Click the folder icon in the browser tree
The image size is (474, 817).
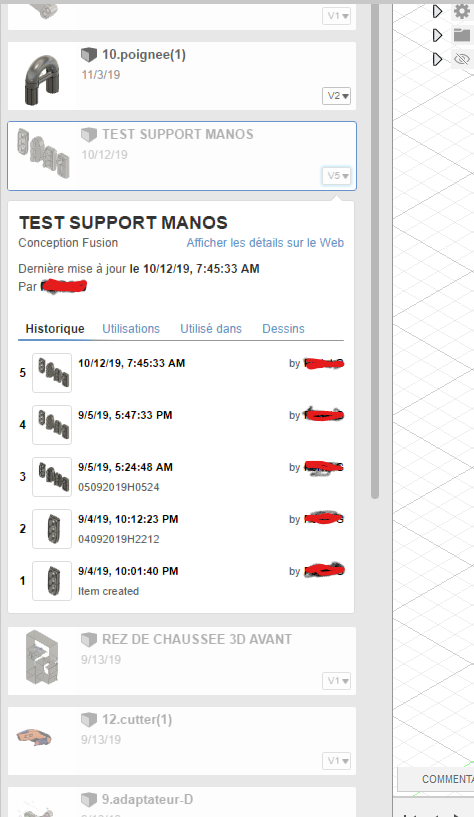point(461,35)
